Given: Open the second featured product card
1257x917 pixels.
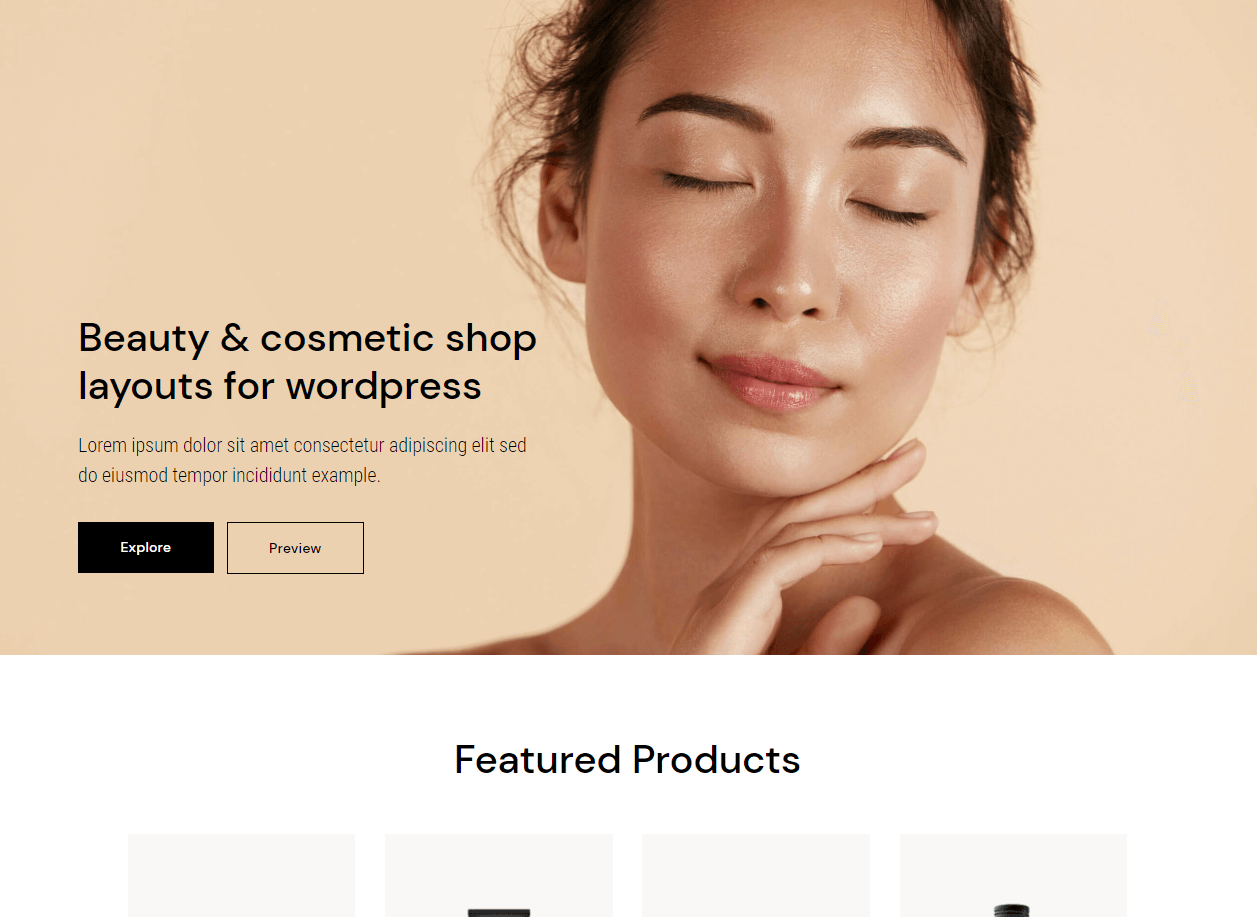Looking at the screenshot, I should click(499, 875).
